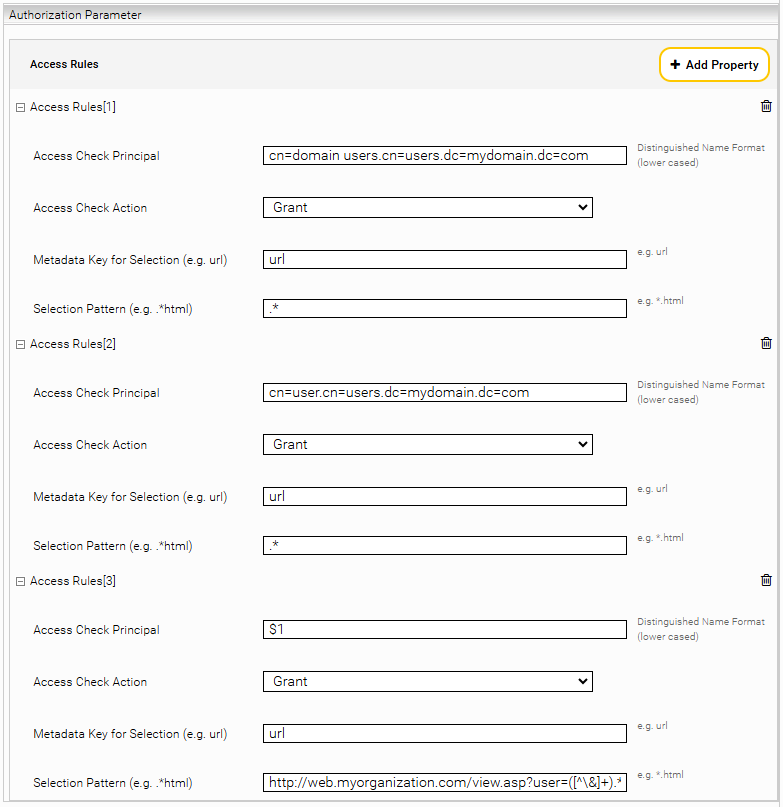Focus the domain users principal field
Viewport: 783px width, 807px height.
click(445, 155)
